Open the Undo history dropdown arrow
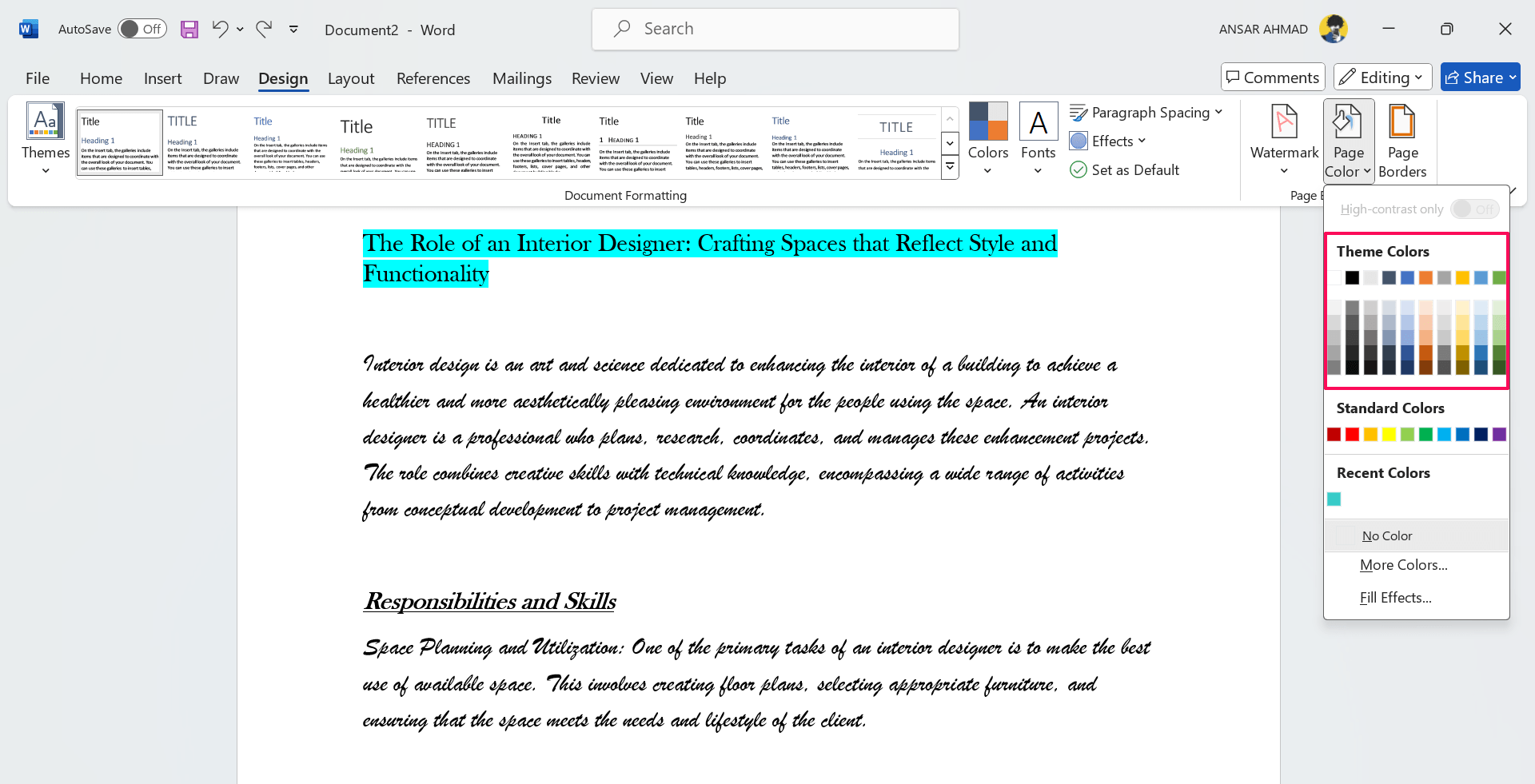 (240, 30)
